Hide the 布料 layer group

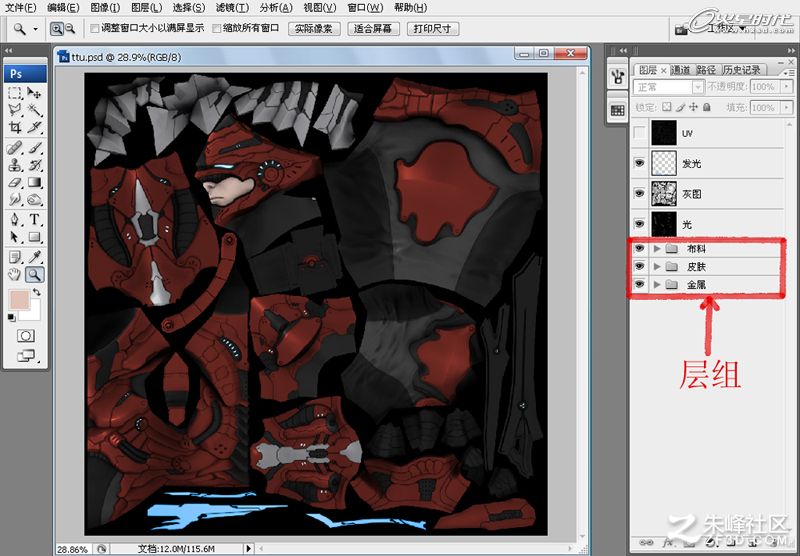click(x=639, y=248)
